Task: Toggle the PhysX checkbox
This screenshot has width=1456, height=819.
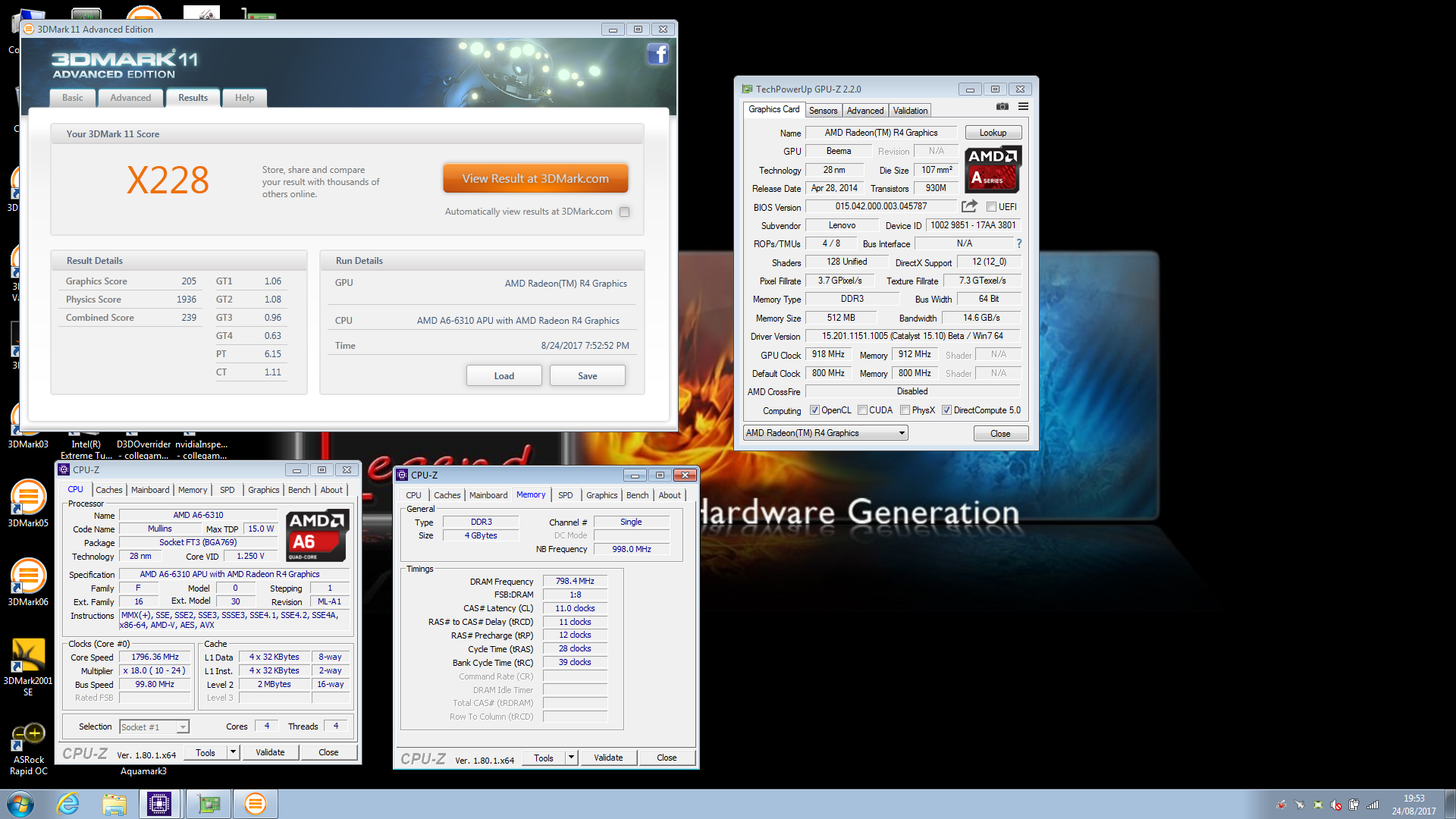Action: click(x=905, y=410)
